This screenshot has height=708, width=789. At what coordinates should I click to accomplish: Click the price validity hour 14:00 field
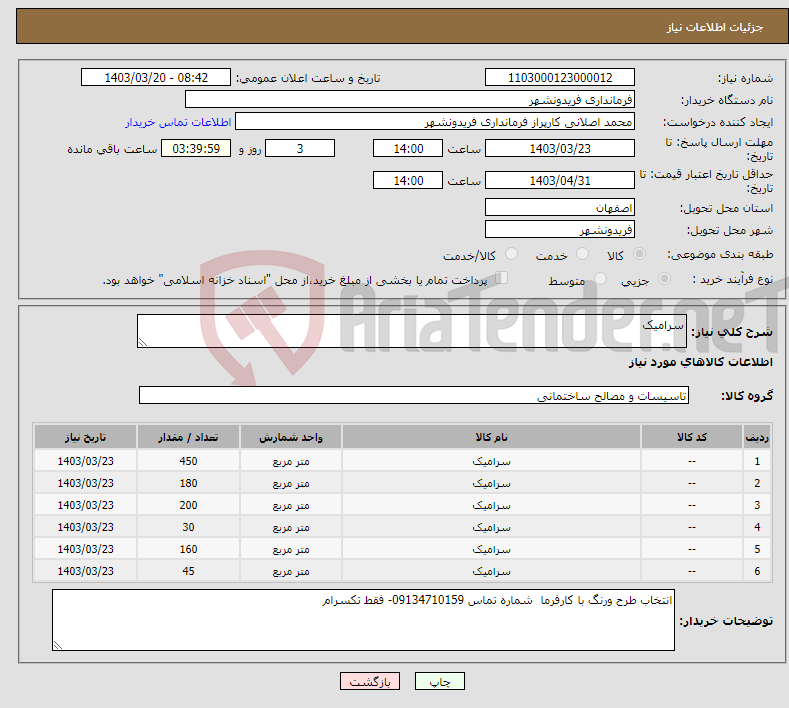pyautogui.click(x=408, y=180)
